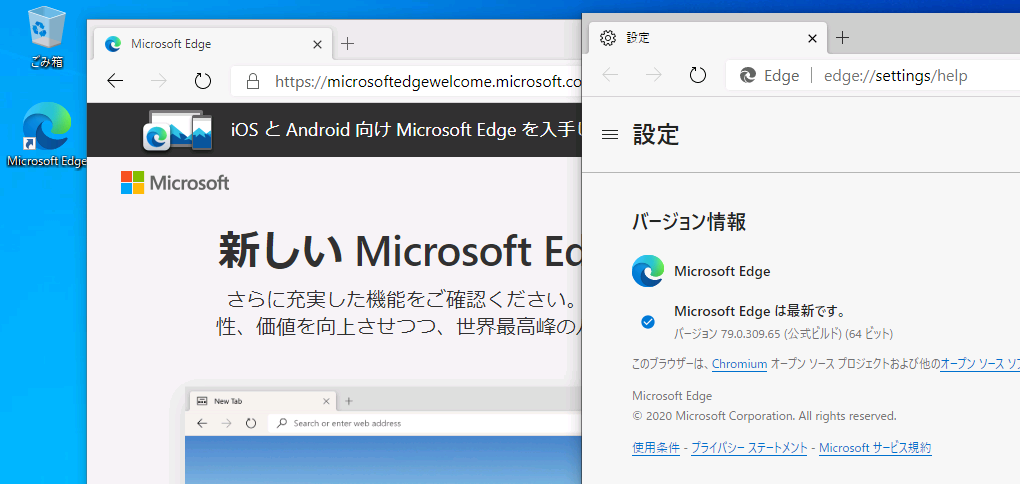Click the copyright 2020 Microsoft Corporation text
Image resolution: width=1020 pixels, height=484 pixels.
pos(764,416)
